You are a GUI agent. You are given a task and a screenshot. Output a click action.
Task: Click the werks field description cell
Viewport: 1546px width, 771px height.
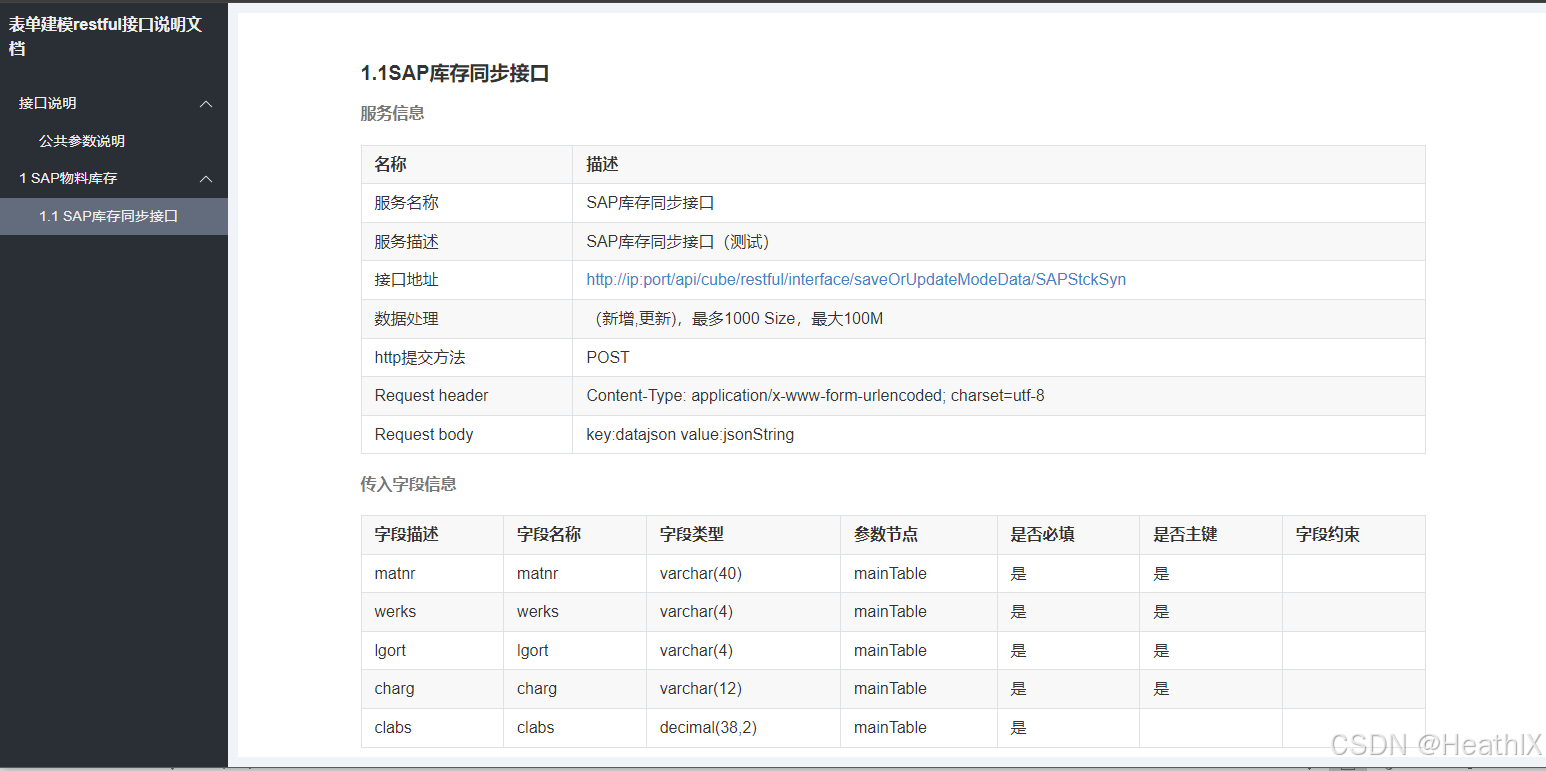pos(432,612)
